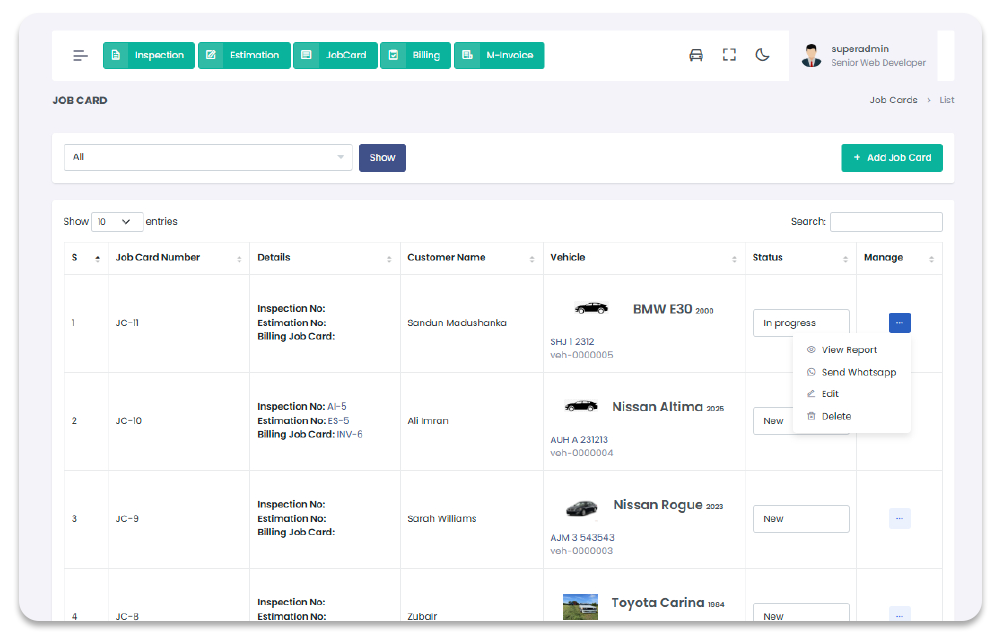The width and height of the screenshot is (1000, 633).
Task: Click the car icon in header
Action: point(696,56)
